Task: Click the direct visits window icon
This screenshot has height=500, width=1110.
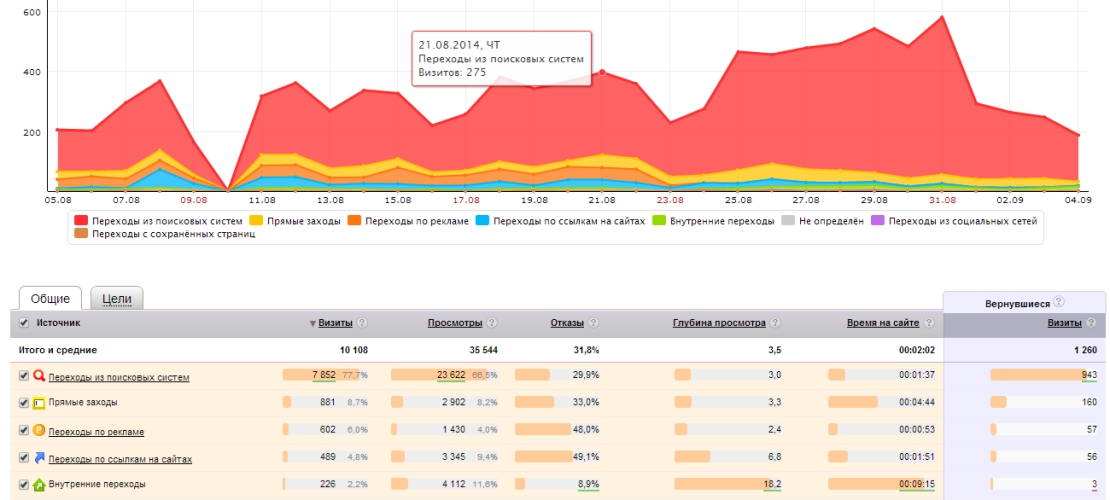Action: [39, 402]
